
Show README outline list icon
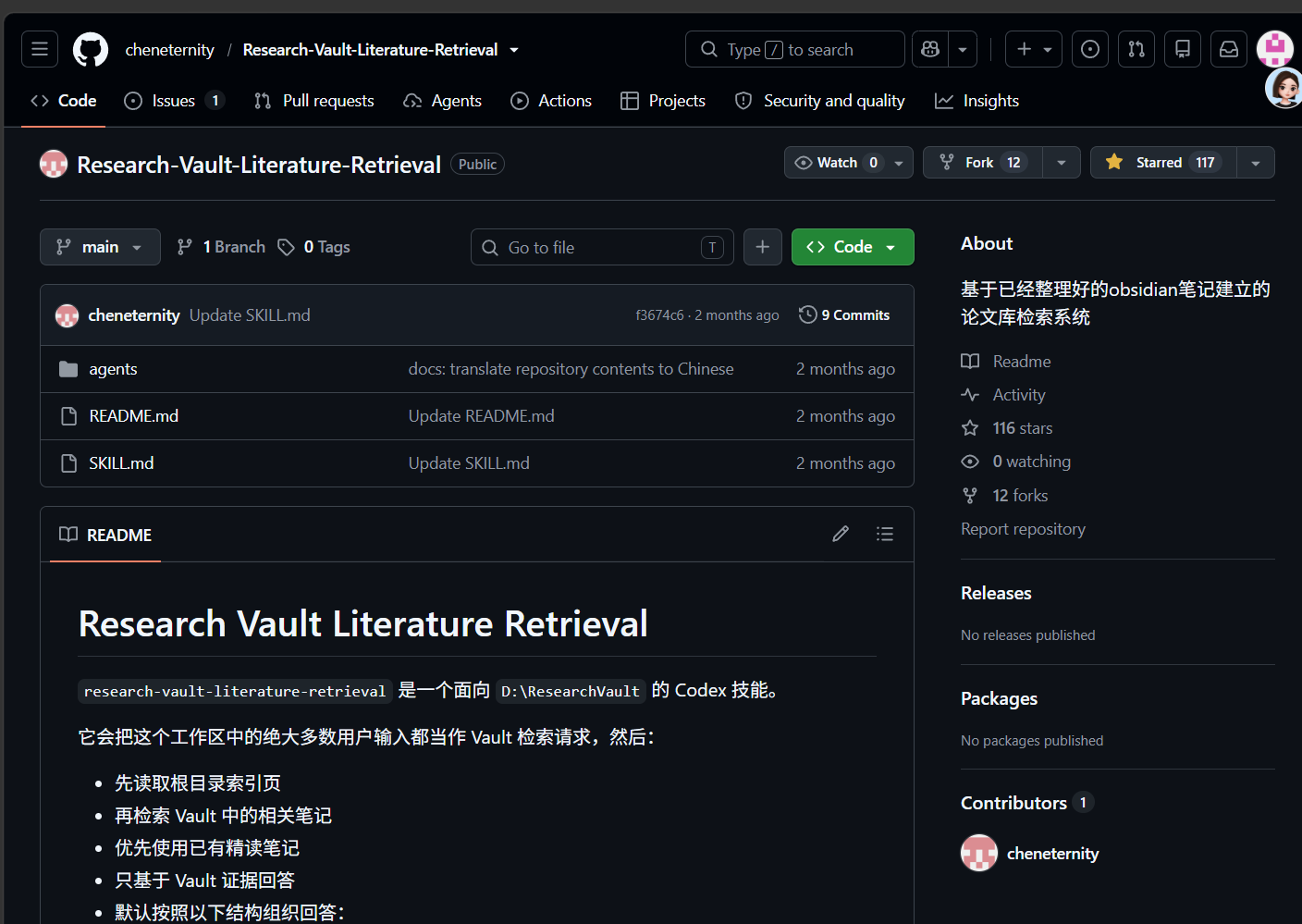pos(885,534)
